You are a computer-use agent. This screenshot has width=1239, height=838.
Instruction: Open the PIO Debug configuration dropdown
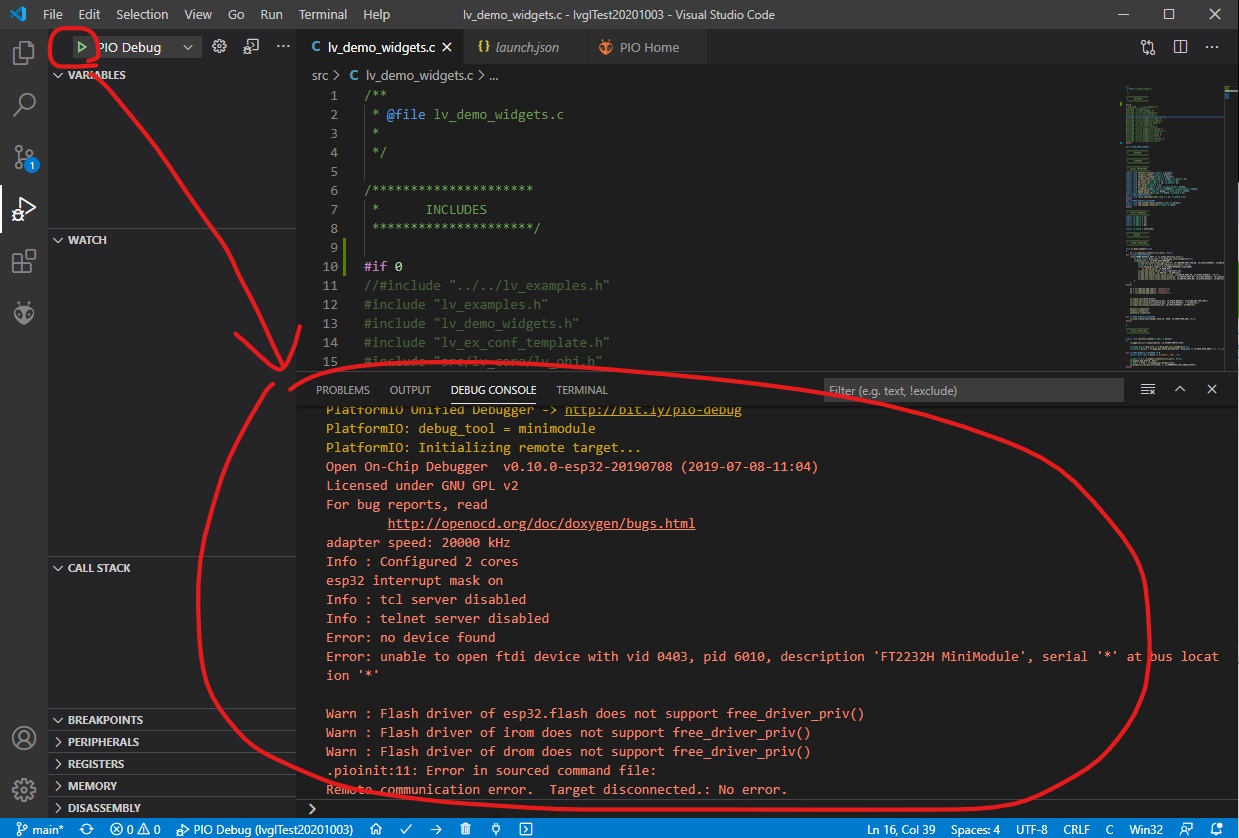coord(187,47)
